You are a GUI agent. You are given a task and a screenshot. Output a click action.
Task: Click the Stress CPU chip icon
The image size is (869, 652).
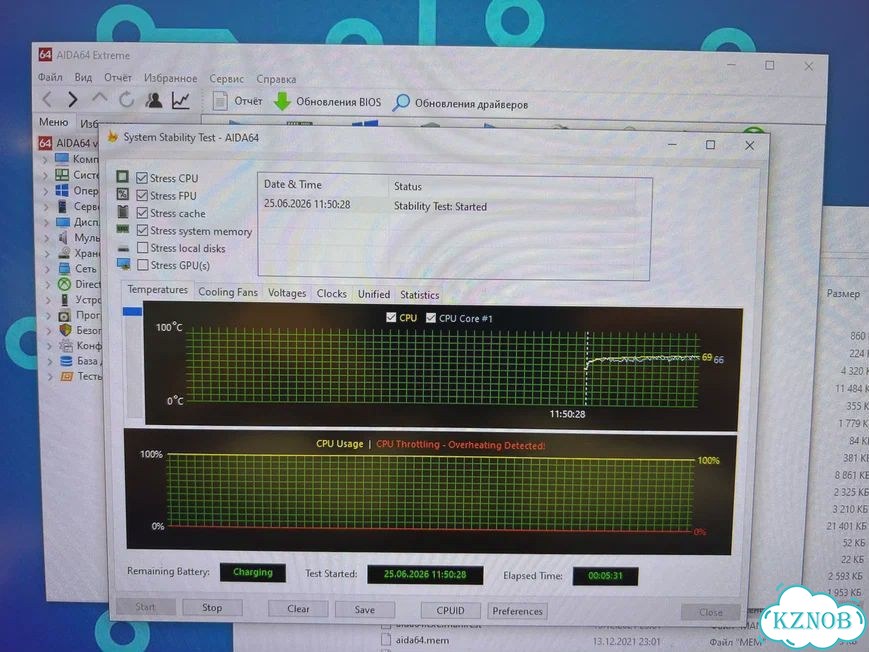pyautogui.click(x=122, y=177)
